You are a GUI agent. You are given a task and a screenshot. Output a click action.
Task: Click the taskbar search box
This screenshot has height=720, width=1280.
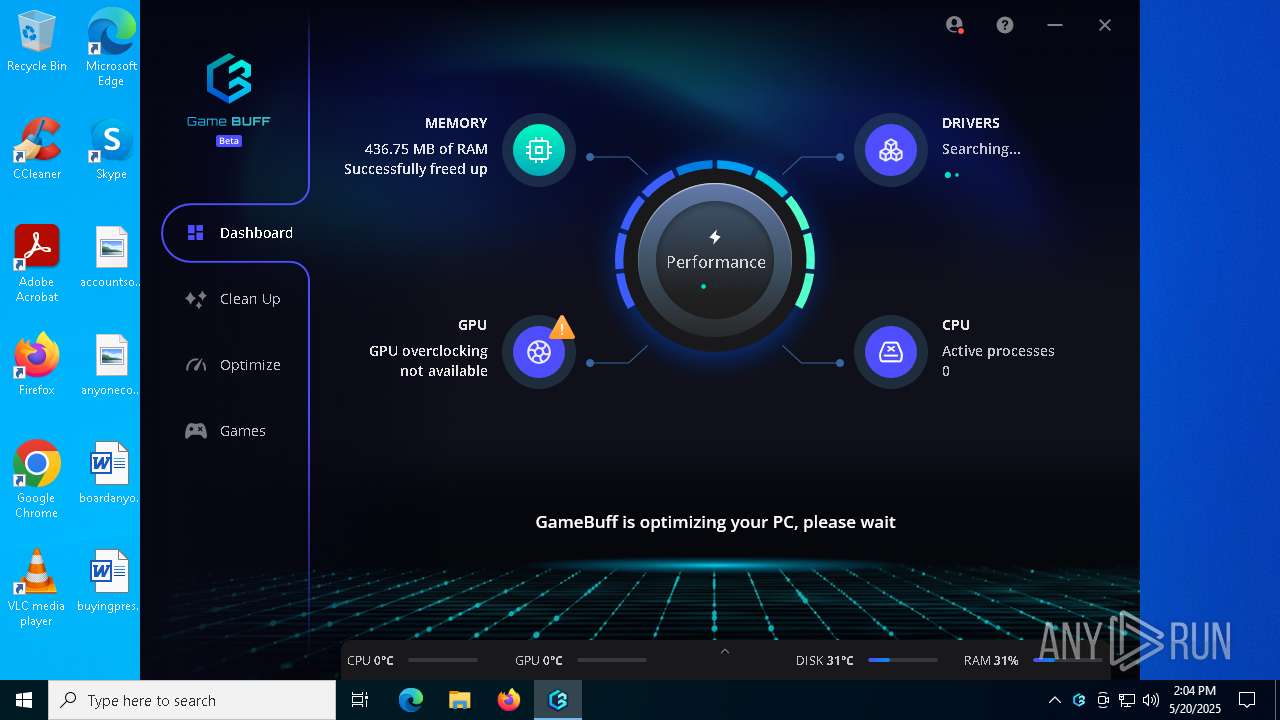[192, 700]
